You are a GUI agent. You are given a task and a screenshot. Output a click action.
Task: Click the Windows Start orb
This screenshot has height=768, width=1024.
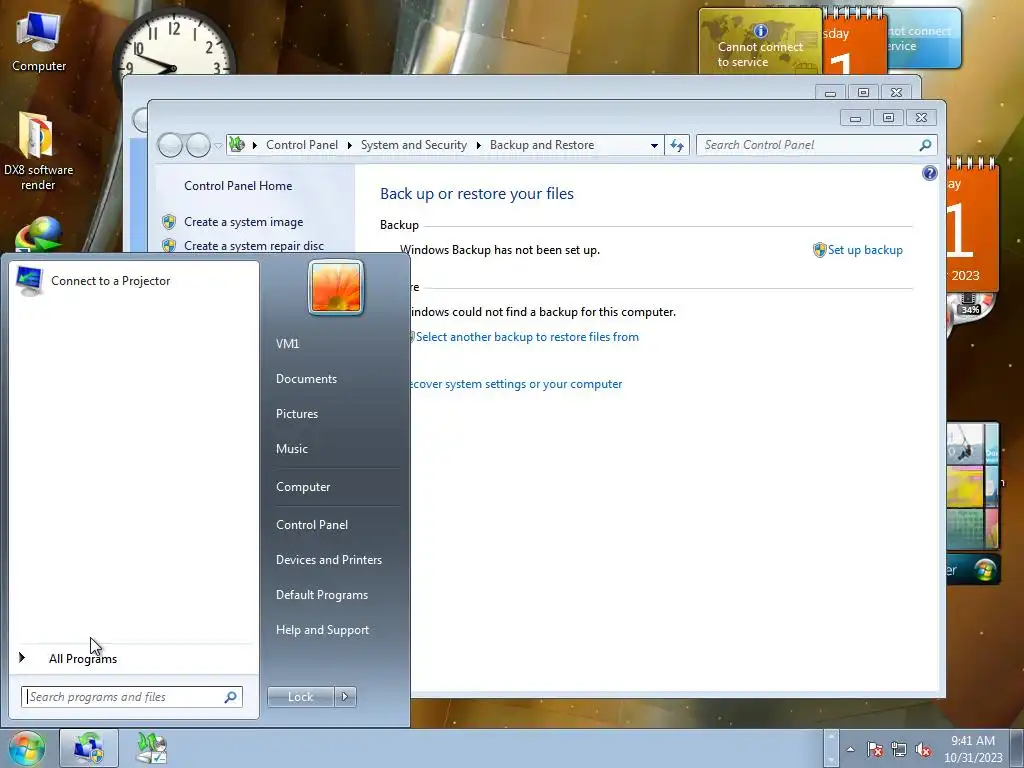26,748
